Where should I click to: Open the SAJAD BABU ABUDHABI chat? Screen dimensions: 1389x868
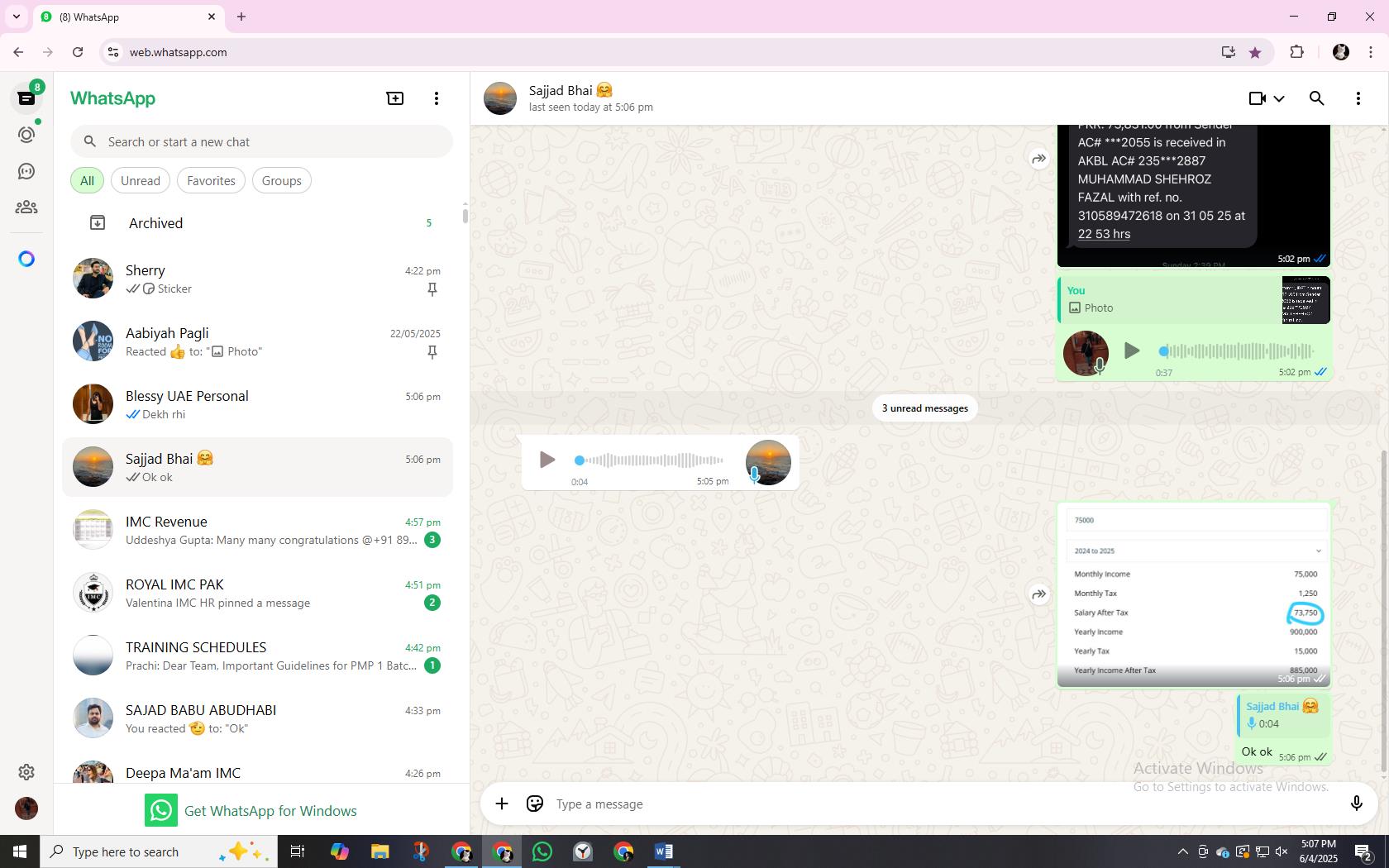pos(258,718)
